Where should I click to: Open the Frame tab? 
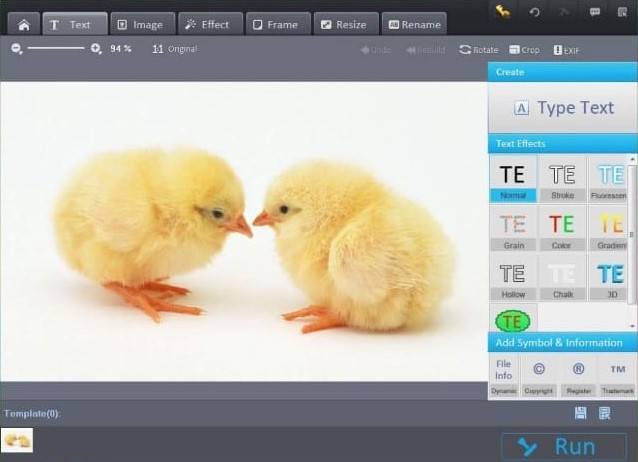click(278, 24)
